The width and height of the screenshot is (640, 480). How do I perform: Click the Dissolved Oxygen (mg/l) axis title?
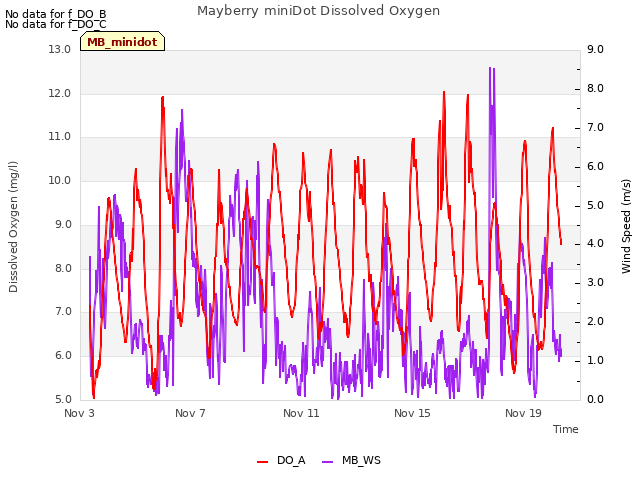point(13,227)
